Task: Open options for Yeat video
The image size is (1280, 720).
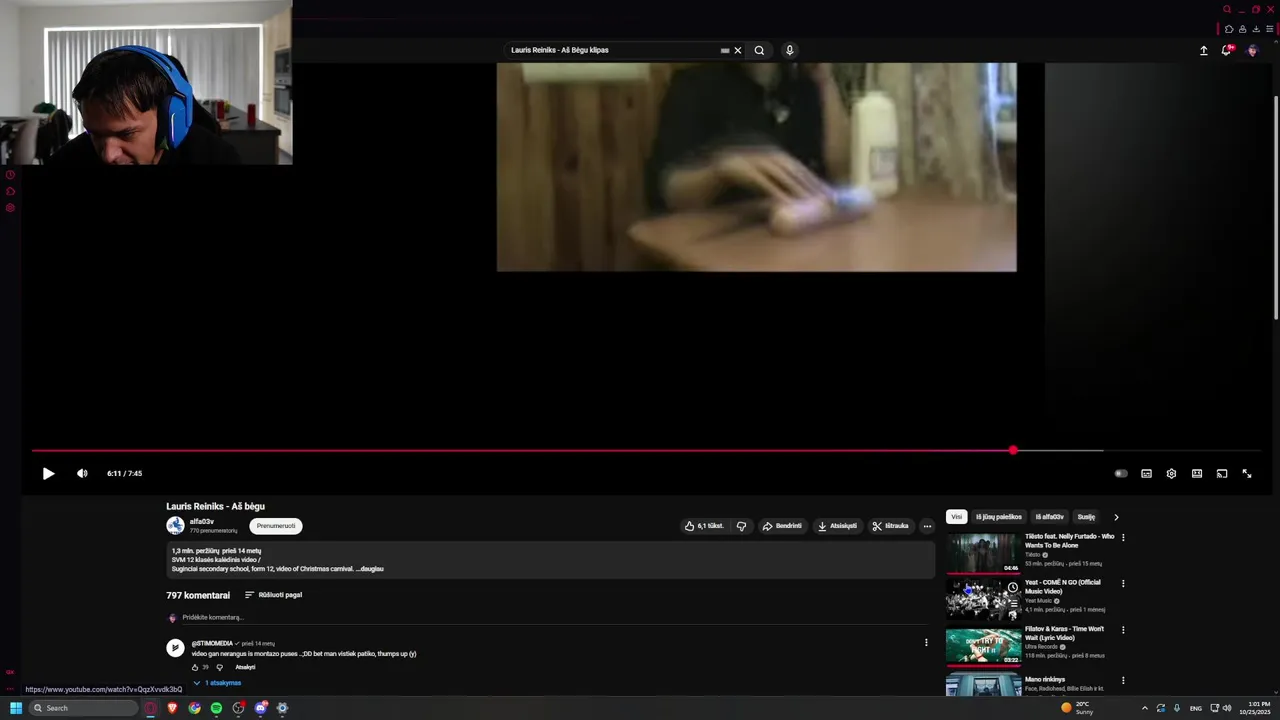Action: click(1123, 584)
